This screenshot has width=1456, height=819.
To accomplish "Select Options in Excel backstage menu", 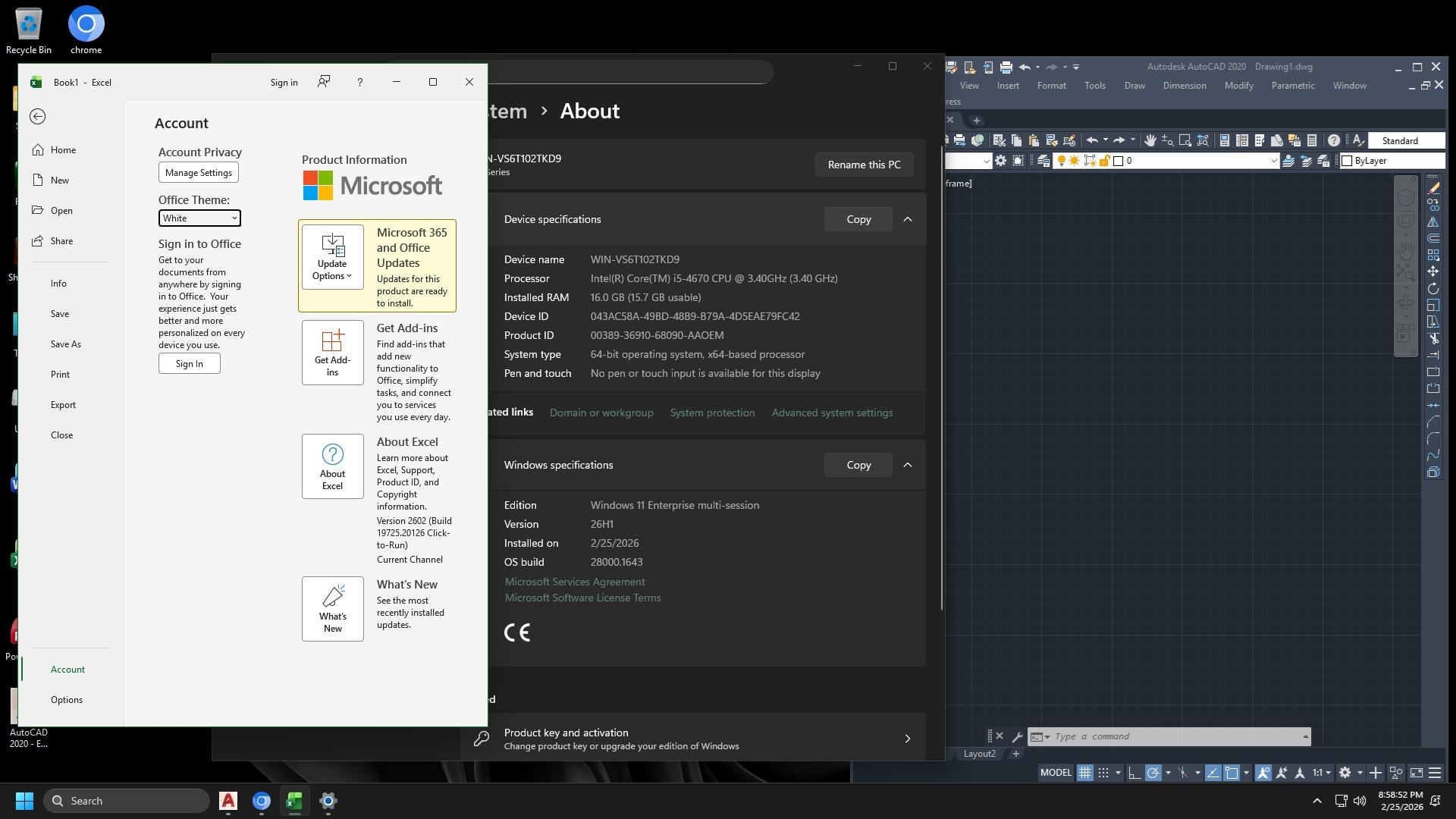I will [x=67, y=700].
